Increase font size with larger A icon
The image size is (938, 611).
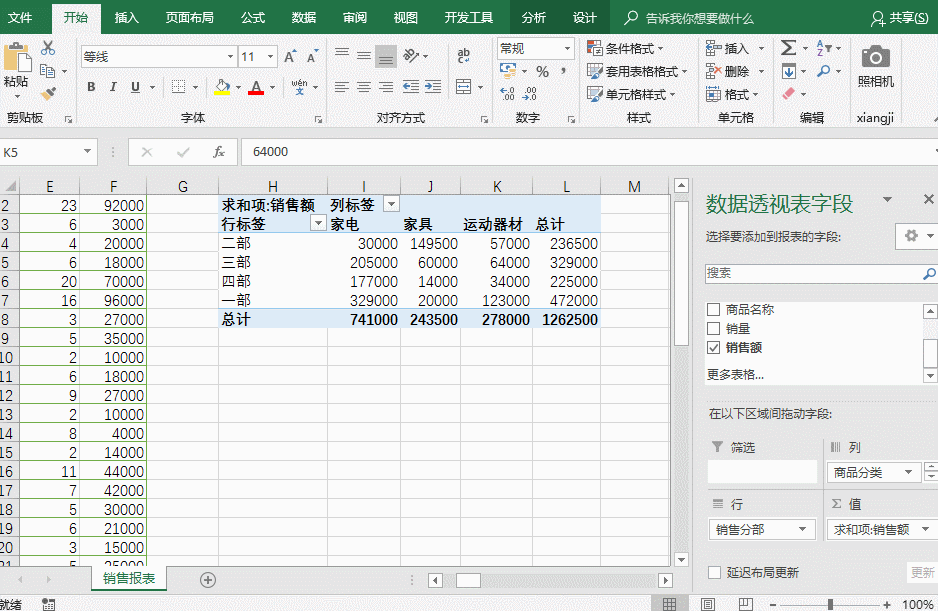pyautogui.click(x=289, y=57)
